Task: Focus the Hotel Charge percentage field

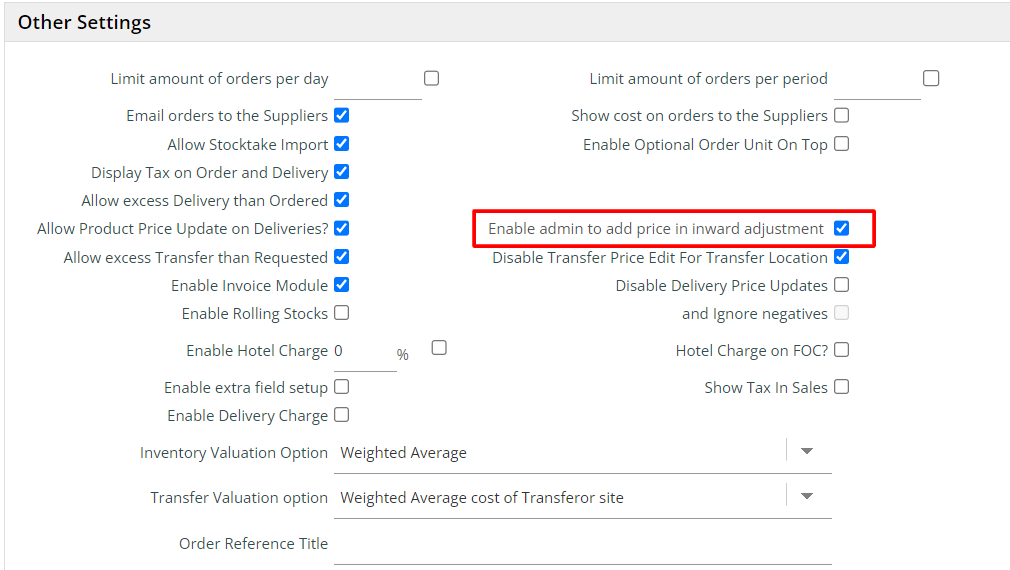Action: [x=364, y=352]
